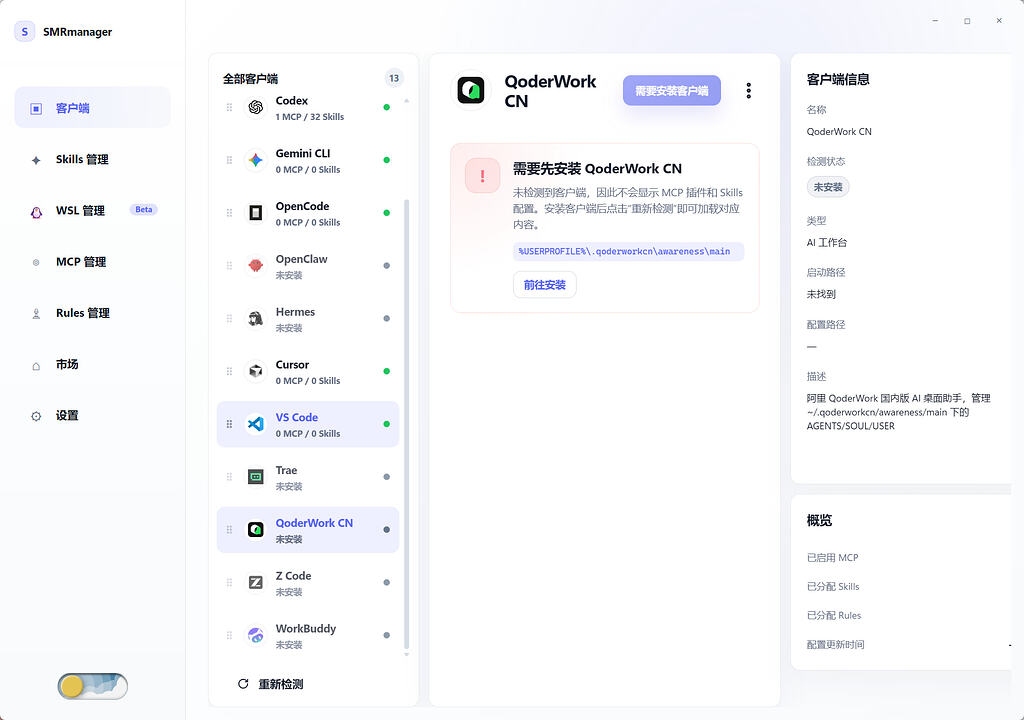Open WSL 管理 in sidebar
Image resolution: width=1024 pixels, height=720 pixels.
[x=93, y=210]
